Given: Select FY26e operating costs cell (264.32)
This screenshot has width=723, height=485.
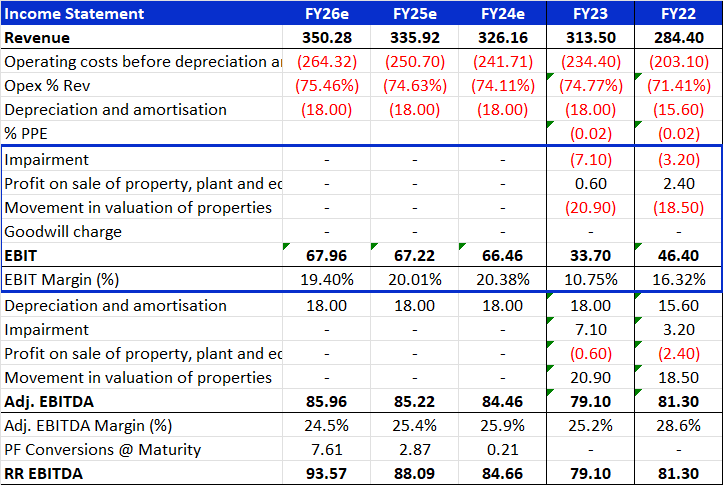Looking at the screenshot, I should pos(326,62).
